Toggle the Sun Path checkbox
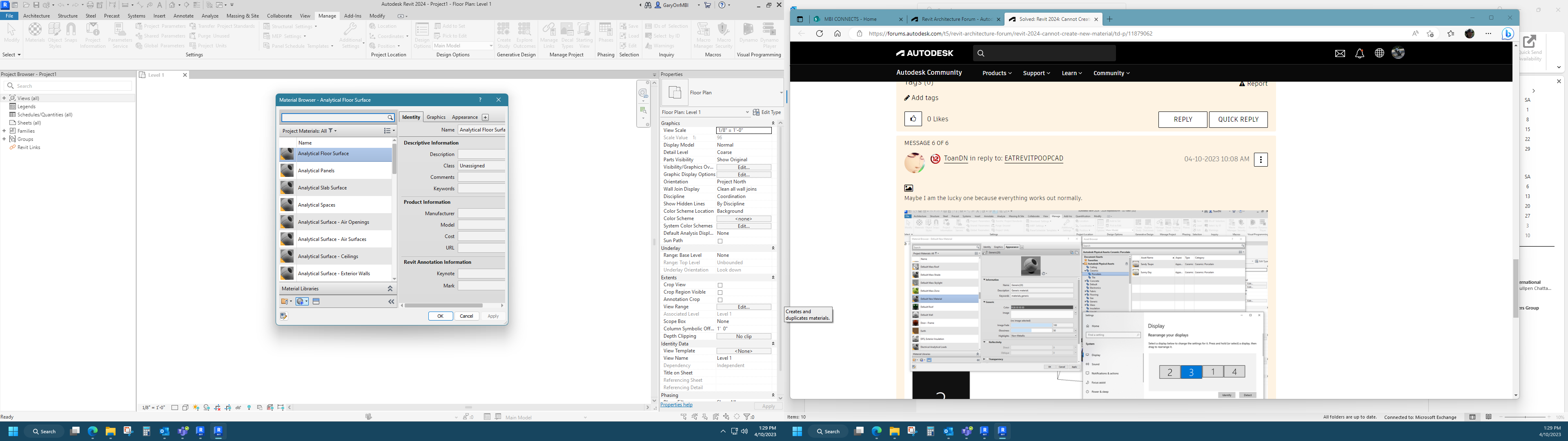Image resolution: width=1568 pixels, height=441 pixels. 720,241
